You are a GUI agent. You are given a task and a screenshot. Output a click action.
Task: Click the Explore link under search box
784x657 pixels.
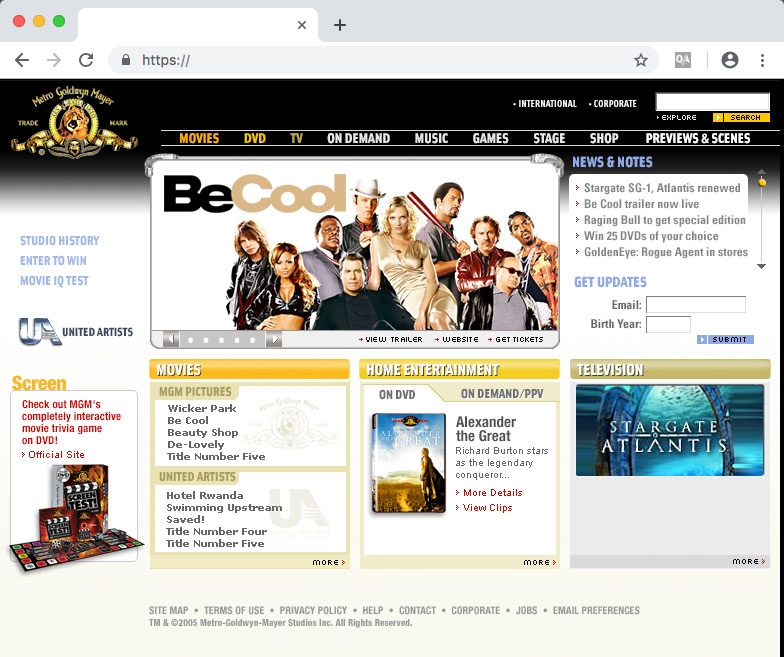pos(676,118)
